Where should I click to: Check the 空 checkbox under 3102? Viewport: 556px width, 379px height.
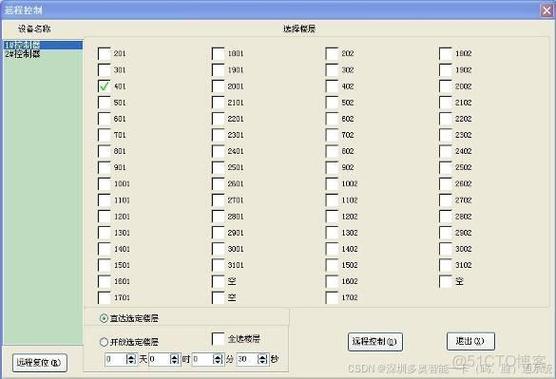pos(446,282)
